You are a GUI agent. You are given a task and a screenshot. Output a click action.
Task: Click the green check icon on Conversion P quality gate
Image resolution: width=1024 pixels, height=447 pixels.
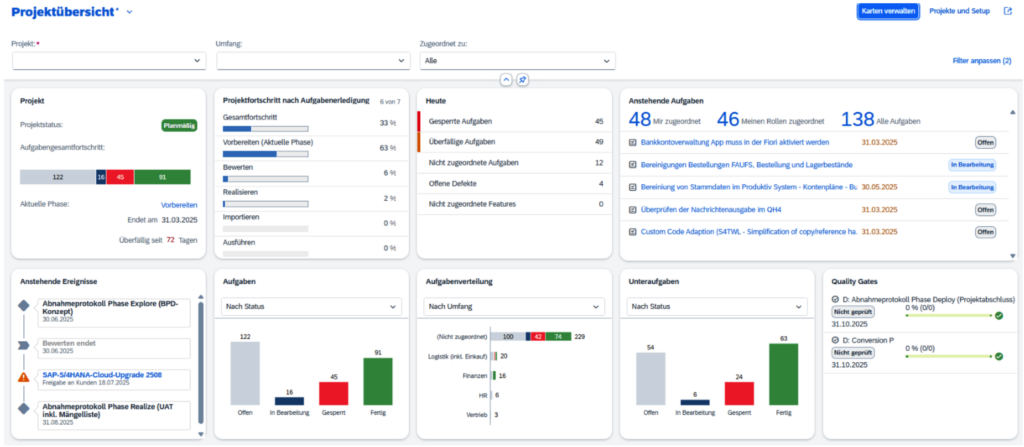[x=999, y=357]
